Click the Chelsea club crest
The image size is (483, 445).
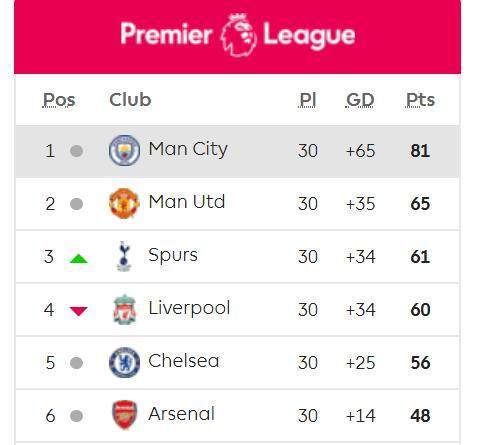point(124,362)
